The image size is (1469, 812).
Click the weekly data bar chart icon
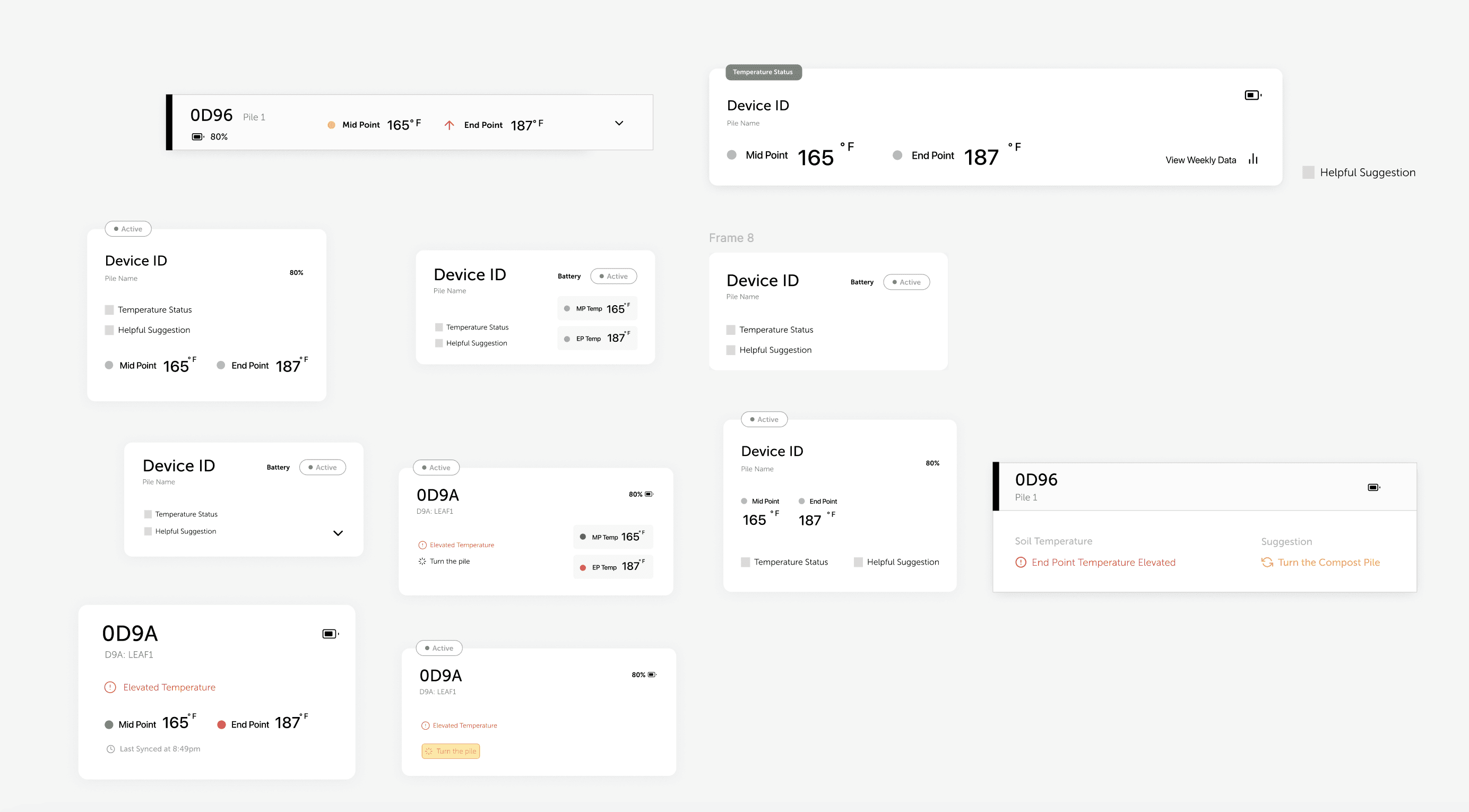tap(1253, 159)
